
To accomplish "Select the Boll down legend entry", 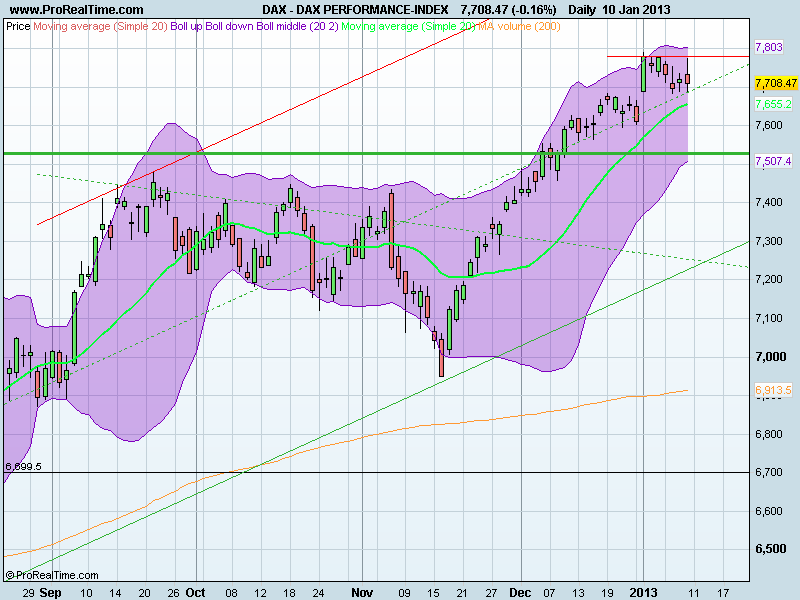I will tap(229, 26).
